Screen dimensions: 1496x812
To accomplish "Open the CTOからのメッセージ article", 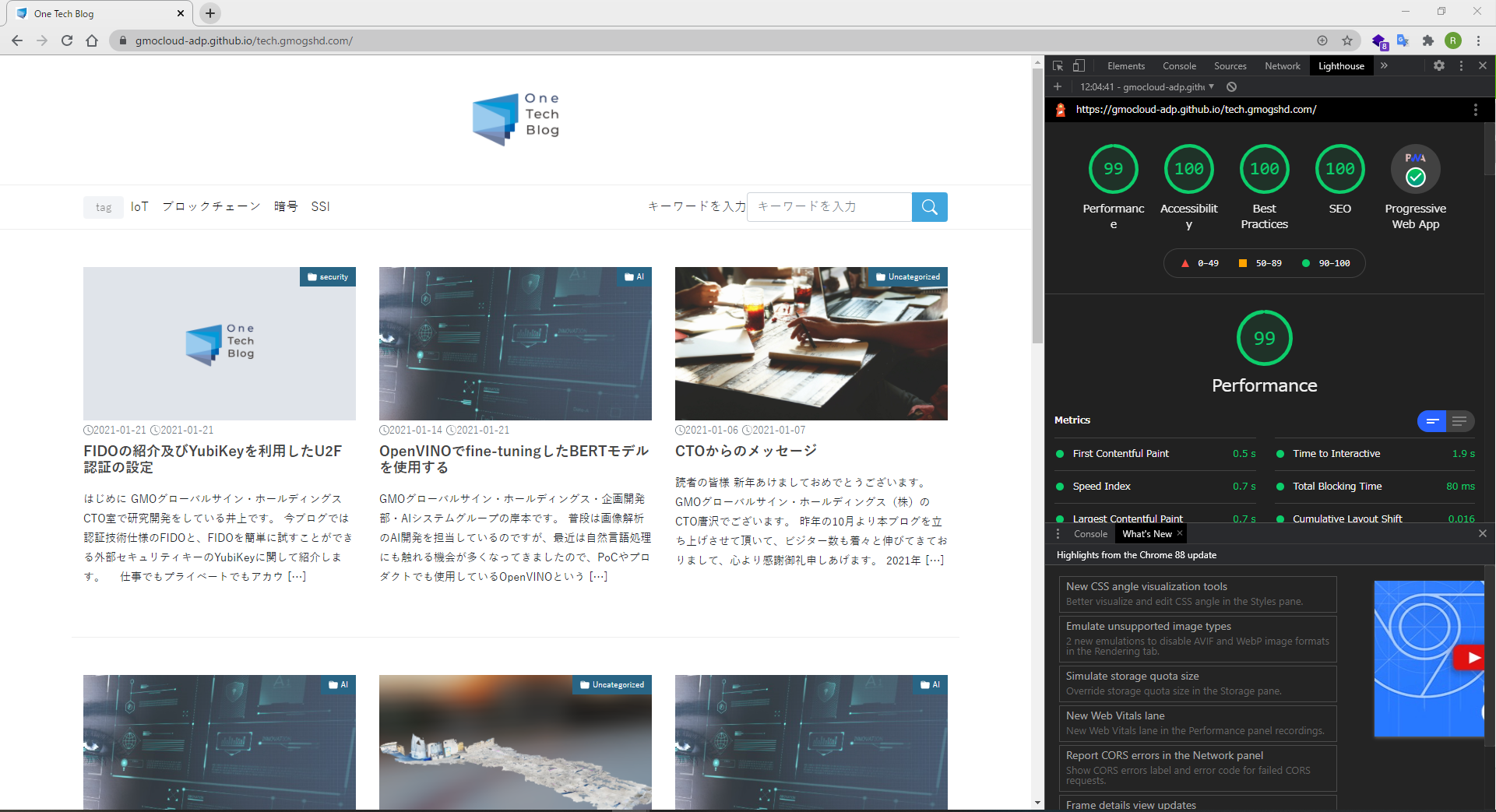I will (x=746, y=451).
